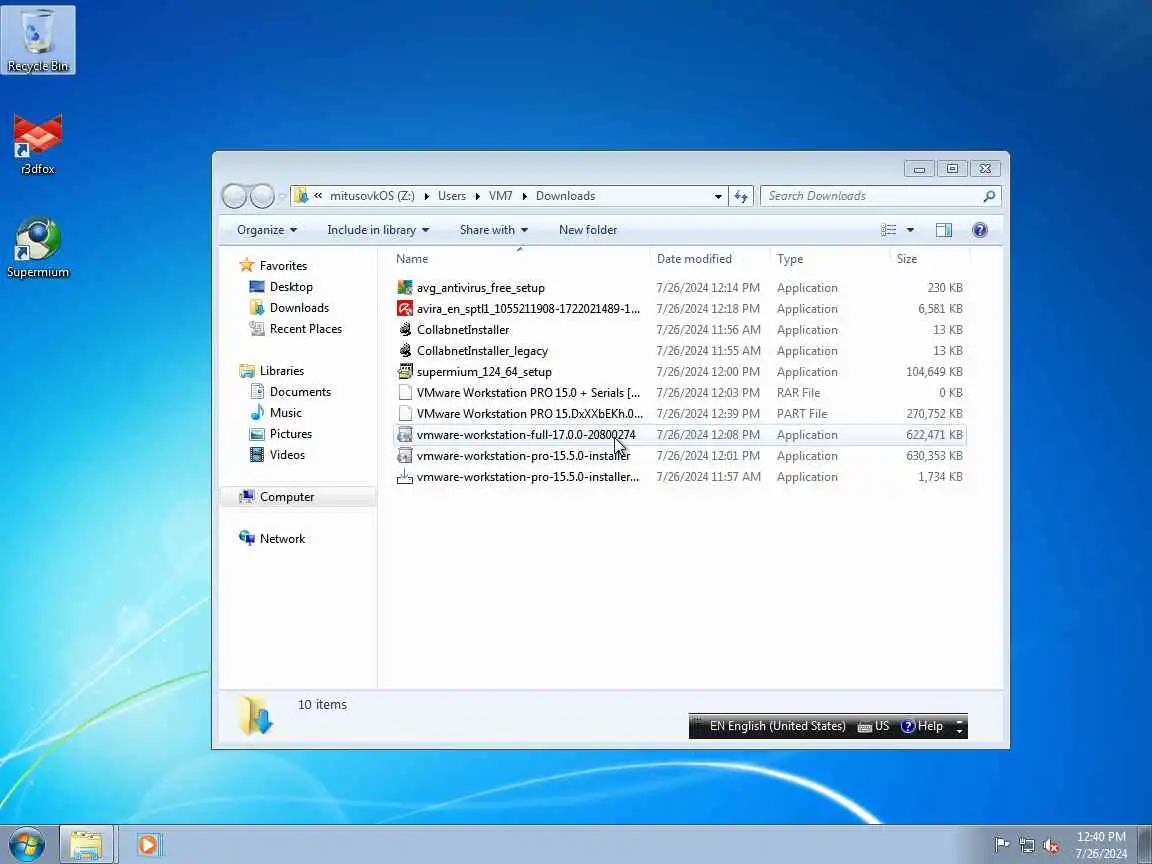Select the Supermium desktop shortcut
Screen dimensions: 1152x864
(x=37, y=248)
